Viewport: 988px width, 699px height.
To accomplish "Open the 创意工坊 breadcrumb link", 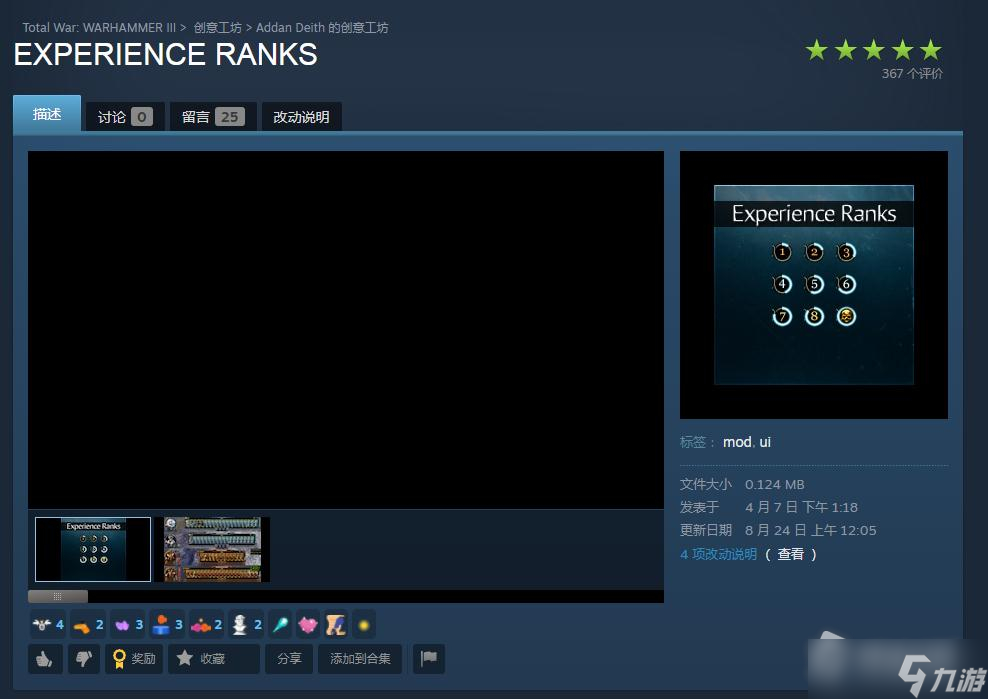I will [217, 28].
